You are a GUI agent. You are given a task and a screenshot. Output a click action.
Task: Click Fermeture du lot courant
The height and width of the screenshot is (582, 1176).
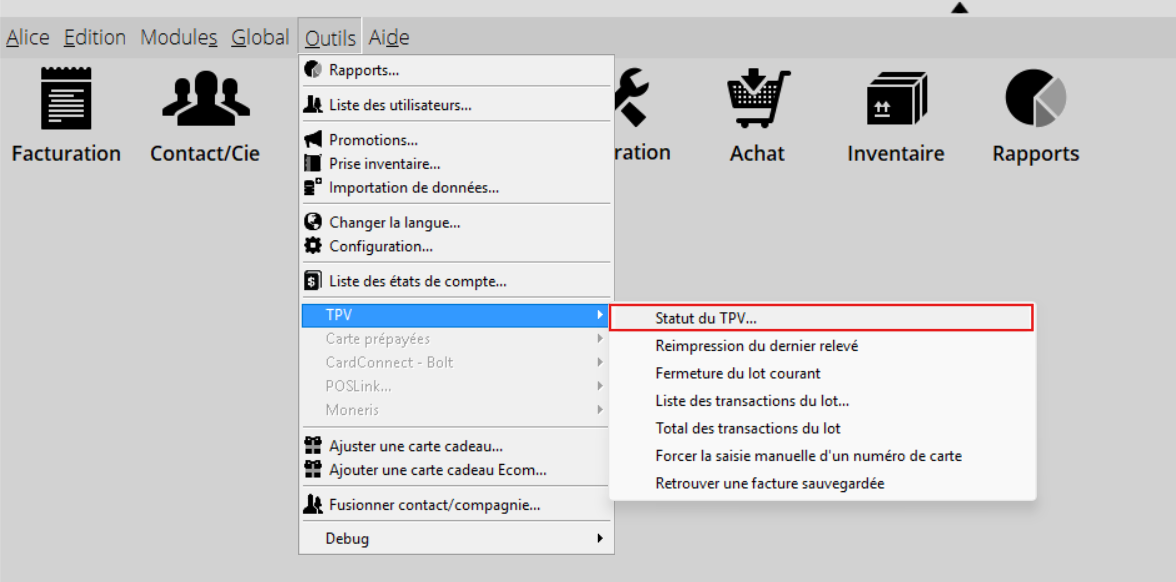click(737, 373)
